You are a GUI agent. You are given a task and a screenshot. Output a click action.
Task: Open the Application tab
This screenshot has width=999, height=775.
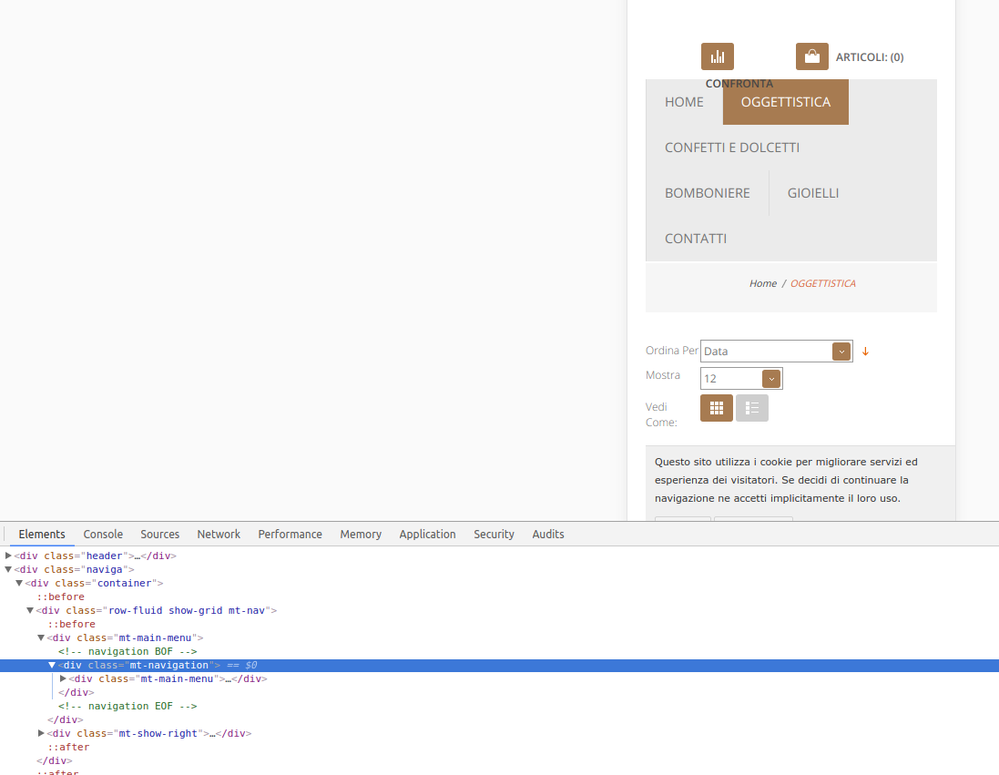[427, 534]
